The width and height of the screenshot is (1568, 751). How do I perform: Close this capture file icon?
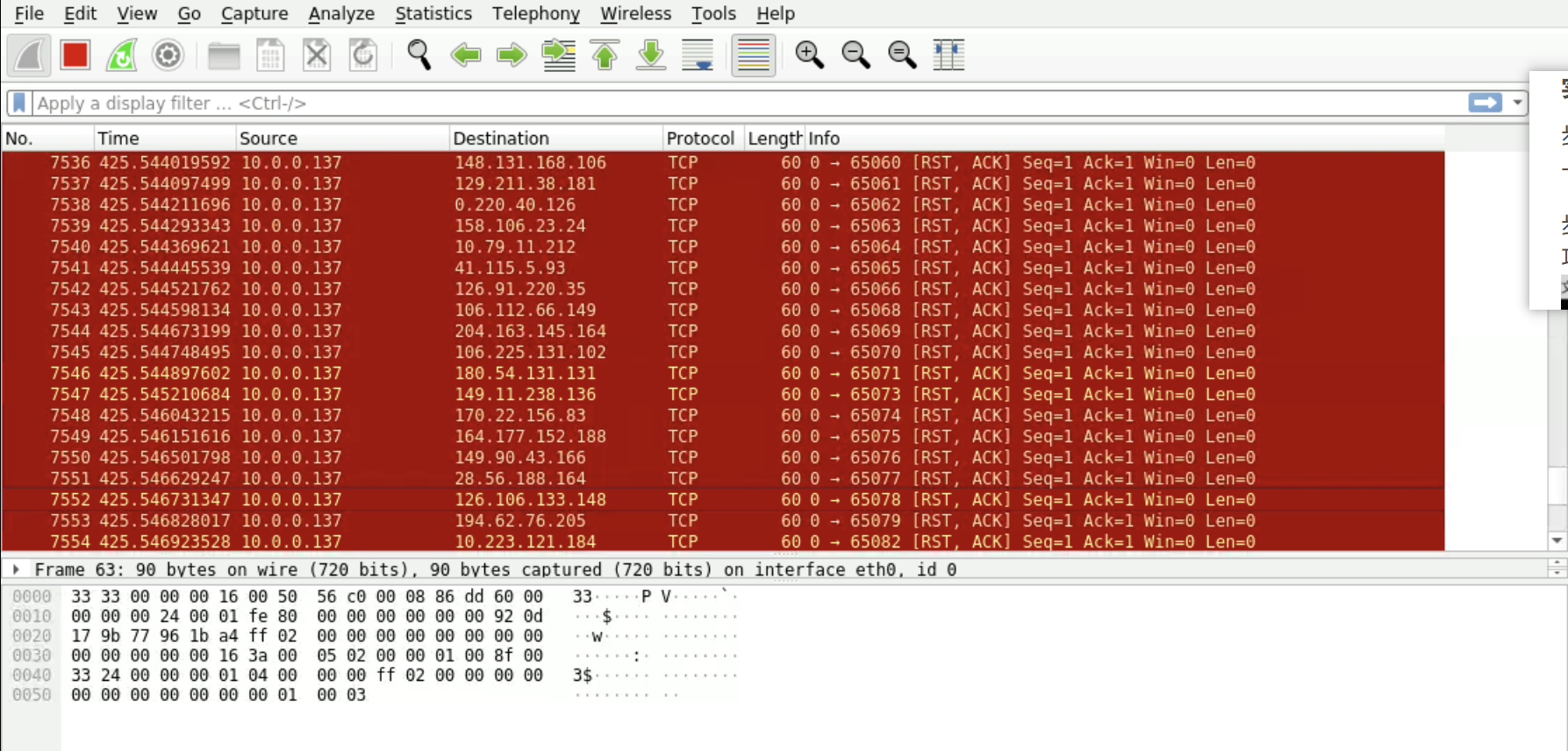(x=317, y=55)
